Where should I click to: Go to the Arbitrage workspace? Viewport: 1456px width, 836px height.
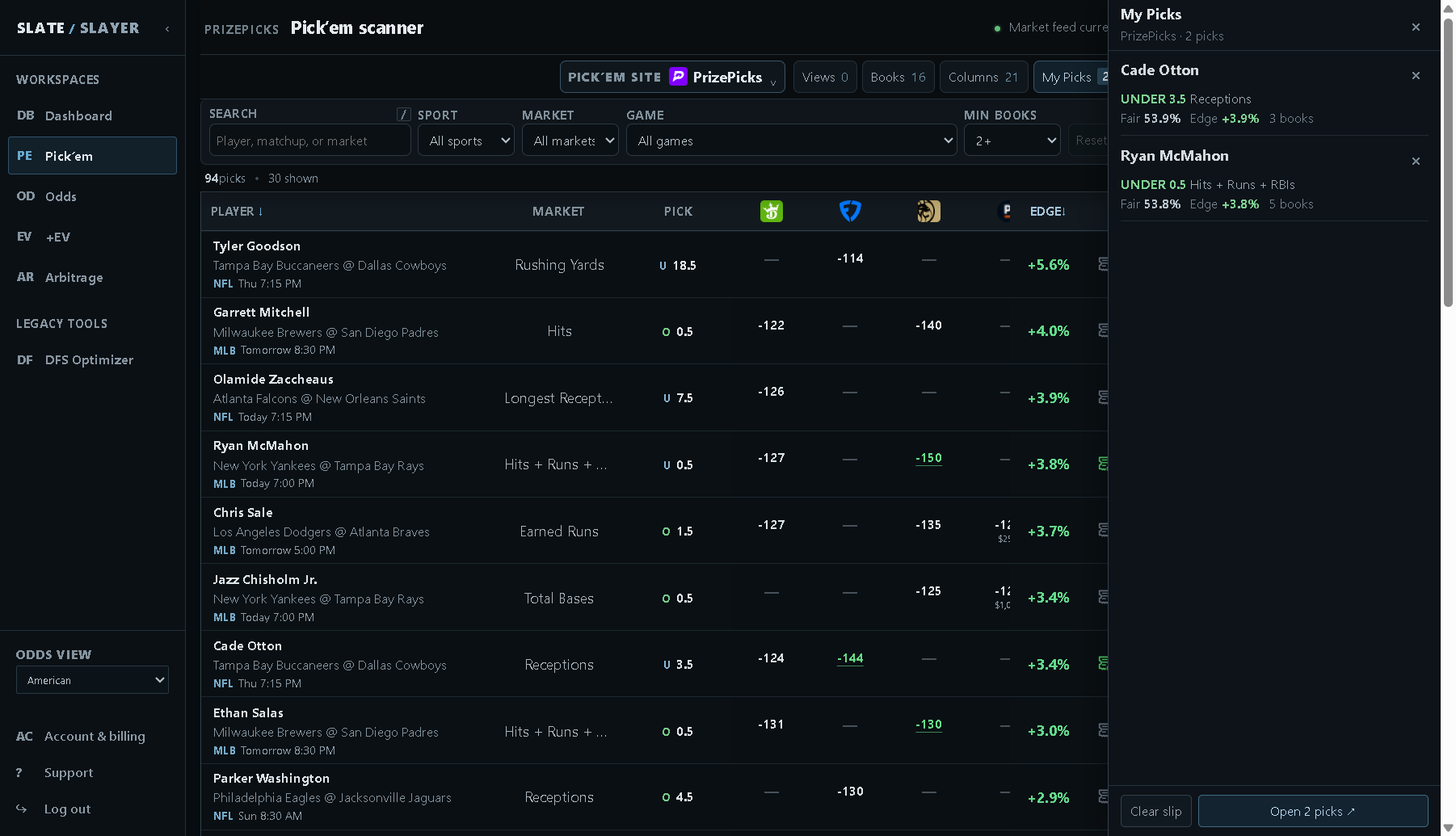92,277
